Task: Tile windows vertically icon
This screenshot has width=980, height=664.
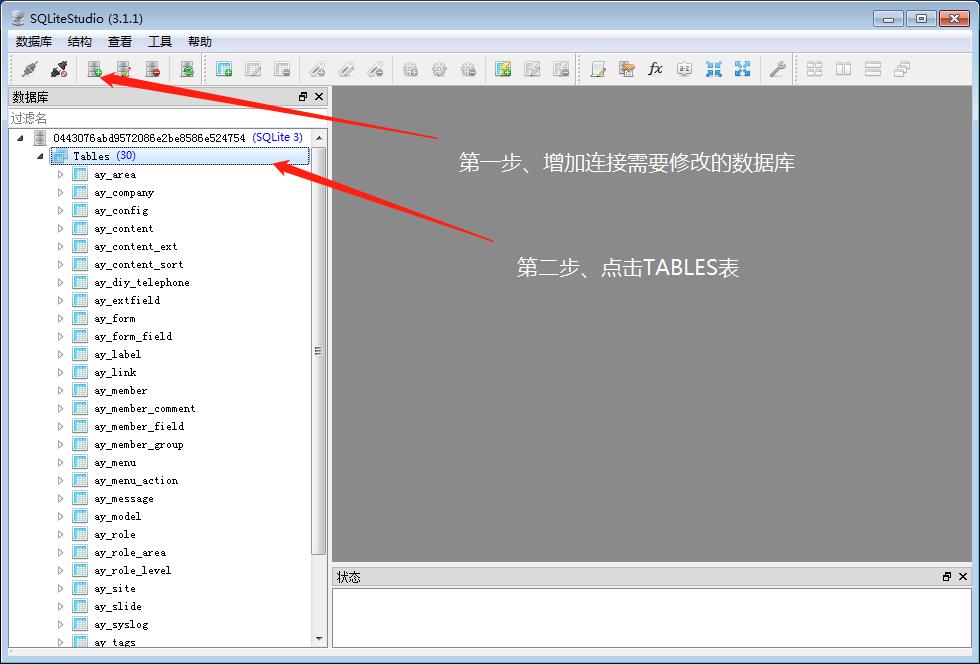Action: [873, 69]
